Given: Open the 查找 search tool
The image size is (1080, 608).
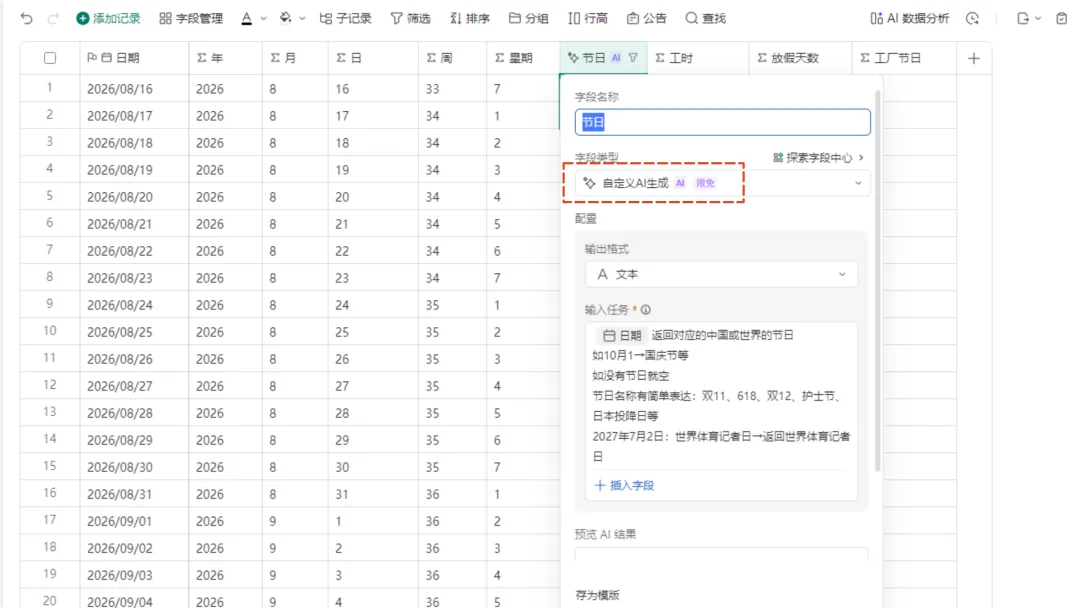Looking at the screenshot, I should pyautogui.click(x=706, y=19).
